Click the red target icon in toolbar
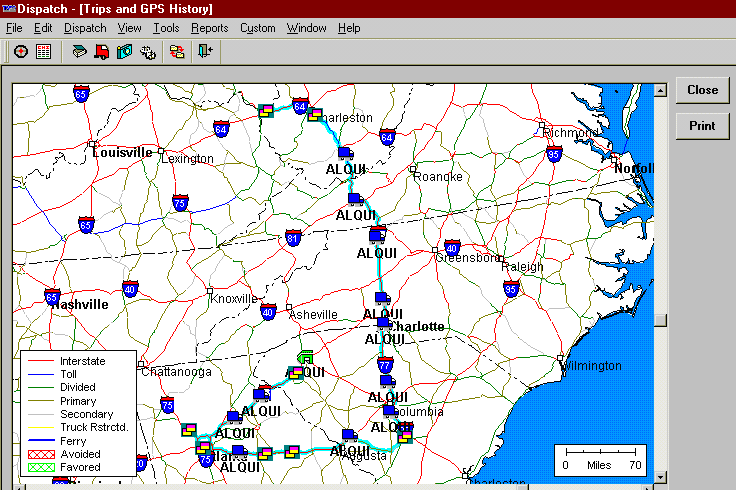This screenshot has height=490, width=736. [x=20, y=51]
